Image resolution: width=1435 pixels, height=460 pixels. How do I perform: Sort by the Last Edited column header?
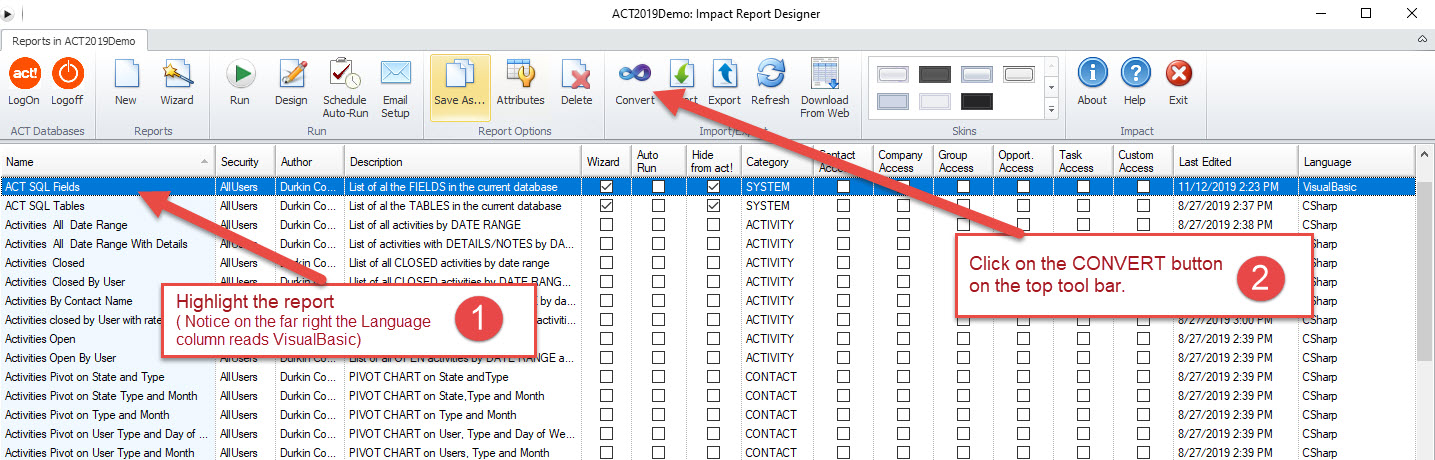pyautogui.click(x=1234, y=162)
